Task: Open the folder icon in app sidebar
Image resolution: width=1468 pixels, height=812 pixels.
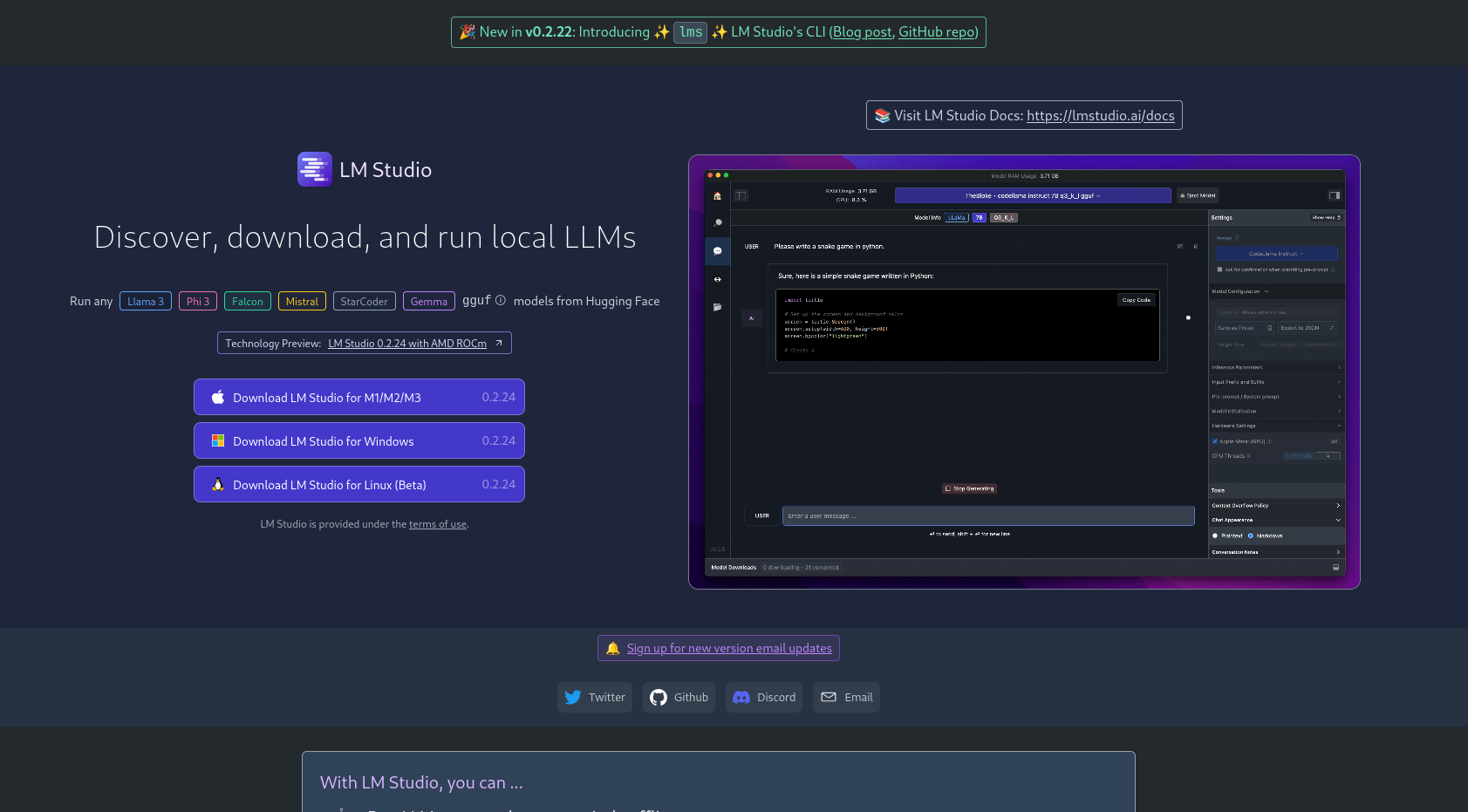Action: 717,307
